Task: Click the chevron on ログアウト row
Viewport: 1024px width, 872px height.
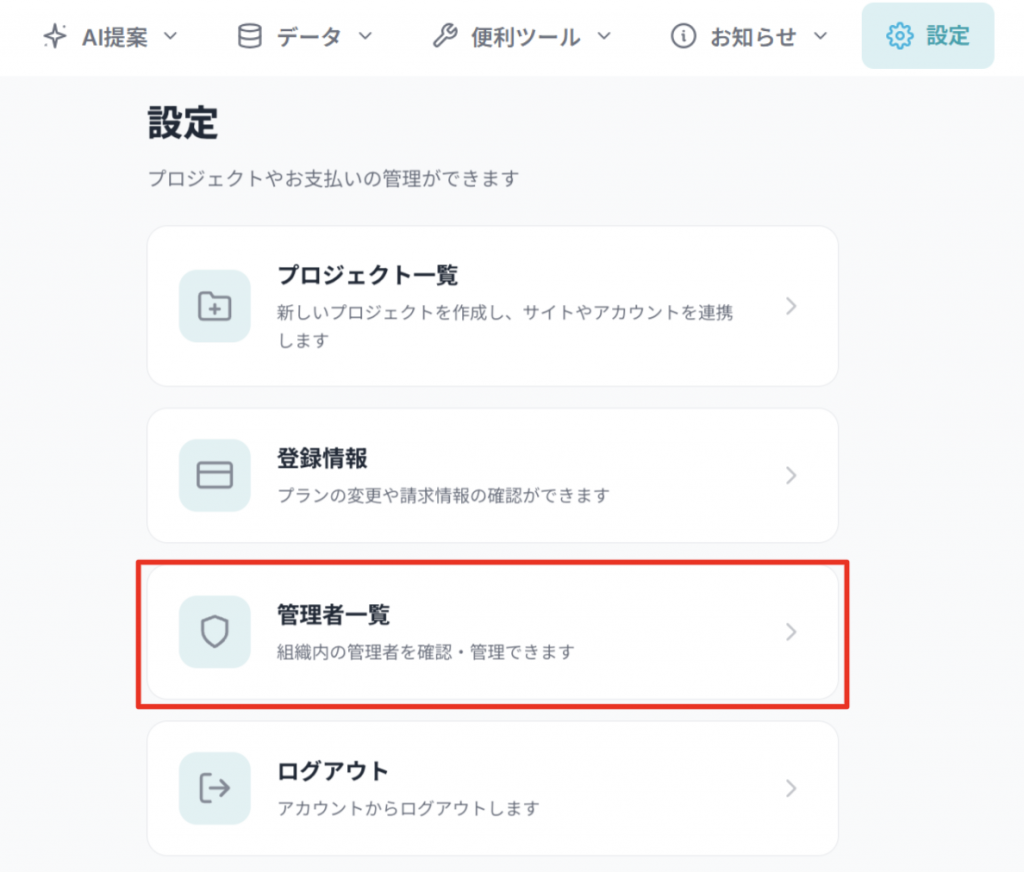Action: coord(791,788)
